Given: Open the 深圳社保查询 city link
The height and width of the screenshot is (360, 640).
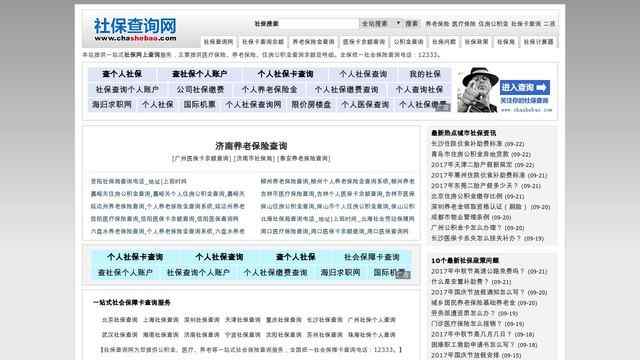Looking at the screenshot, I should 202,320.
